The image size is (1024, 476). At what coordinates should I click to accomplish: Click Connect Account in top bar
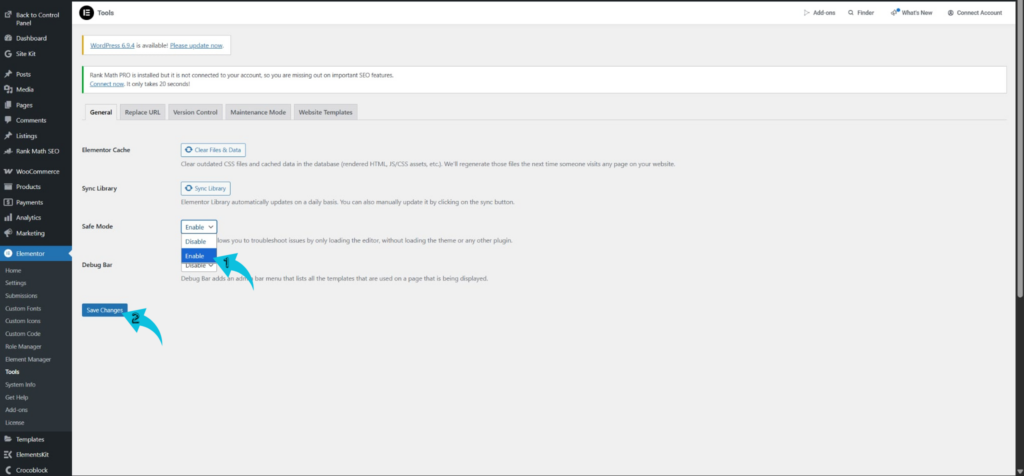pyautogui.click(x=974, y=12)
